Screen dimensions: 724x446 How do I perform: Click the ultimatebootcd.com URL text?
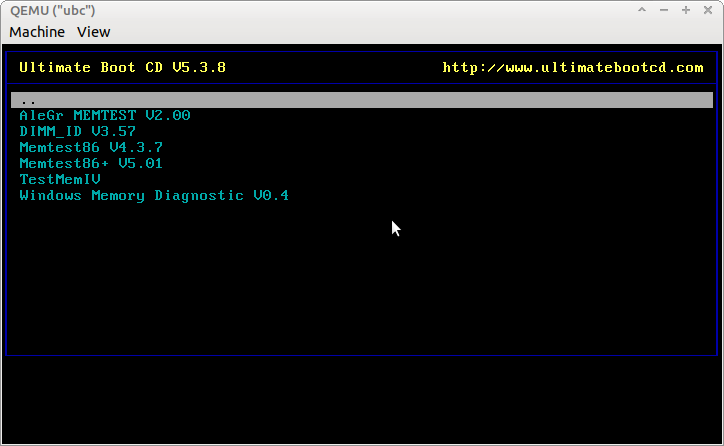point(573,68)
